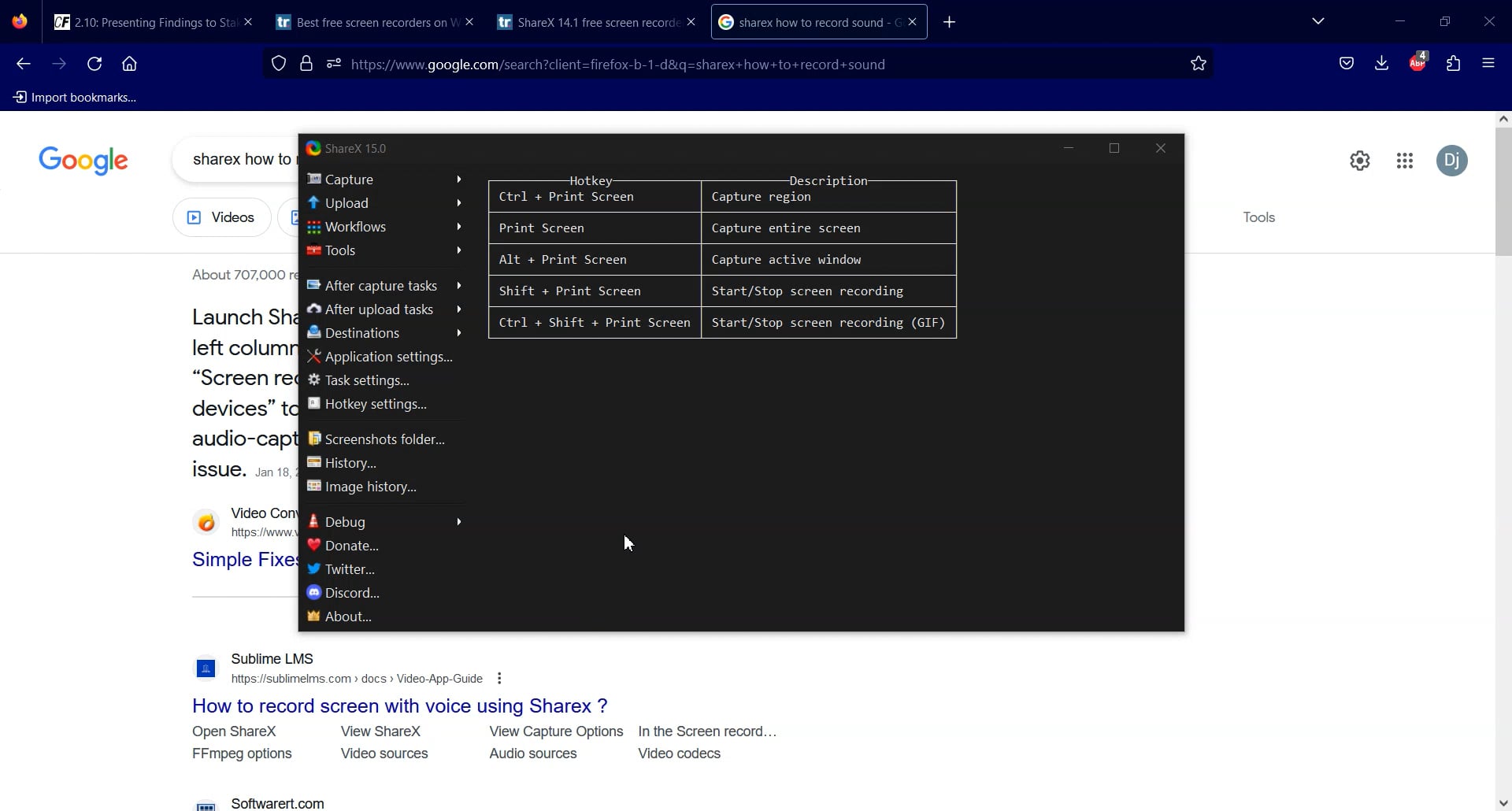The image size is (1512, 811).
Task: Open the ShareX Donate page
Action: (x=352, y=545)
